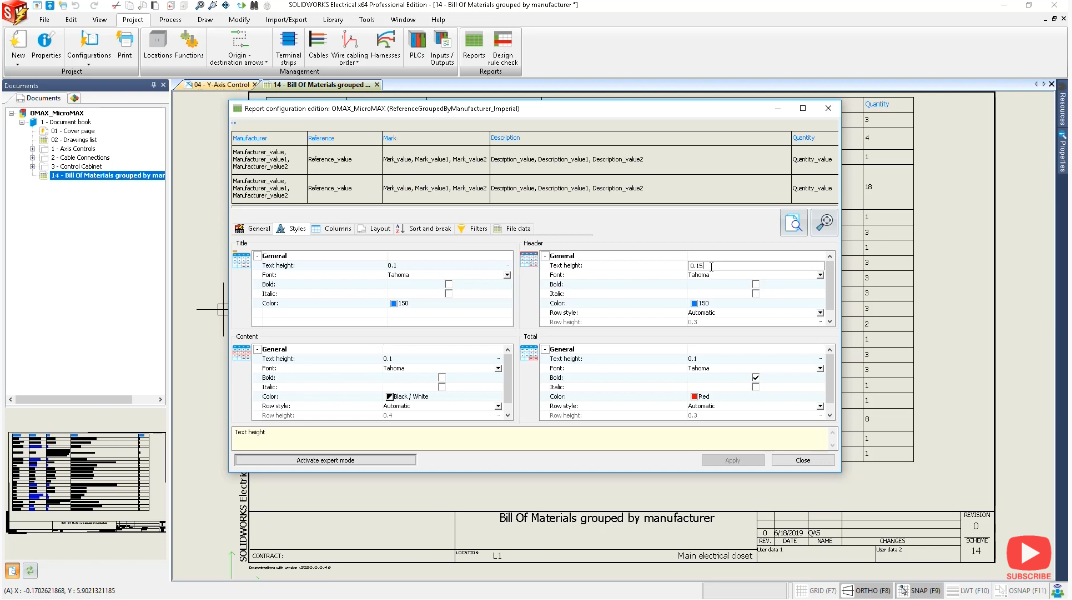Click the report preview magnifier page icon
1072x600 pixels.
pos(794,223)
